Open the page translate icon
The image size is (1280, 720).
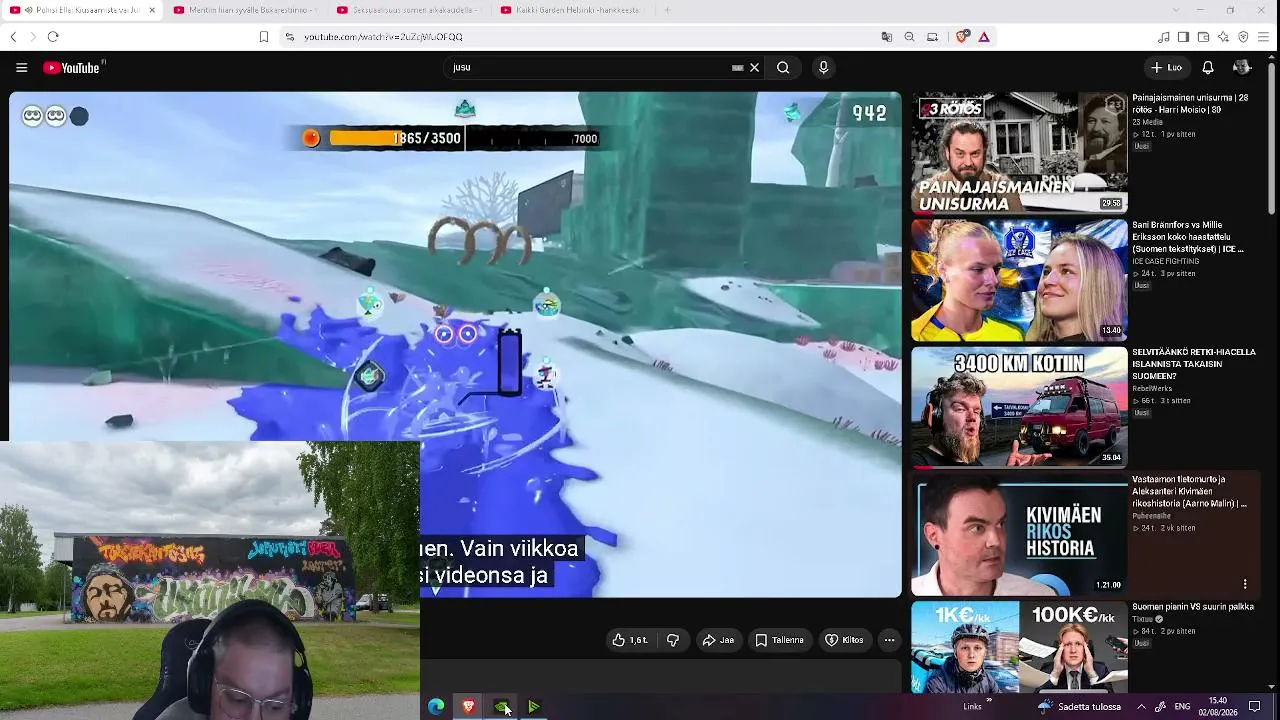[x=886, y=37]
